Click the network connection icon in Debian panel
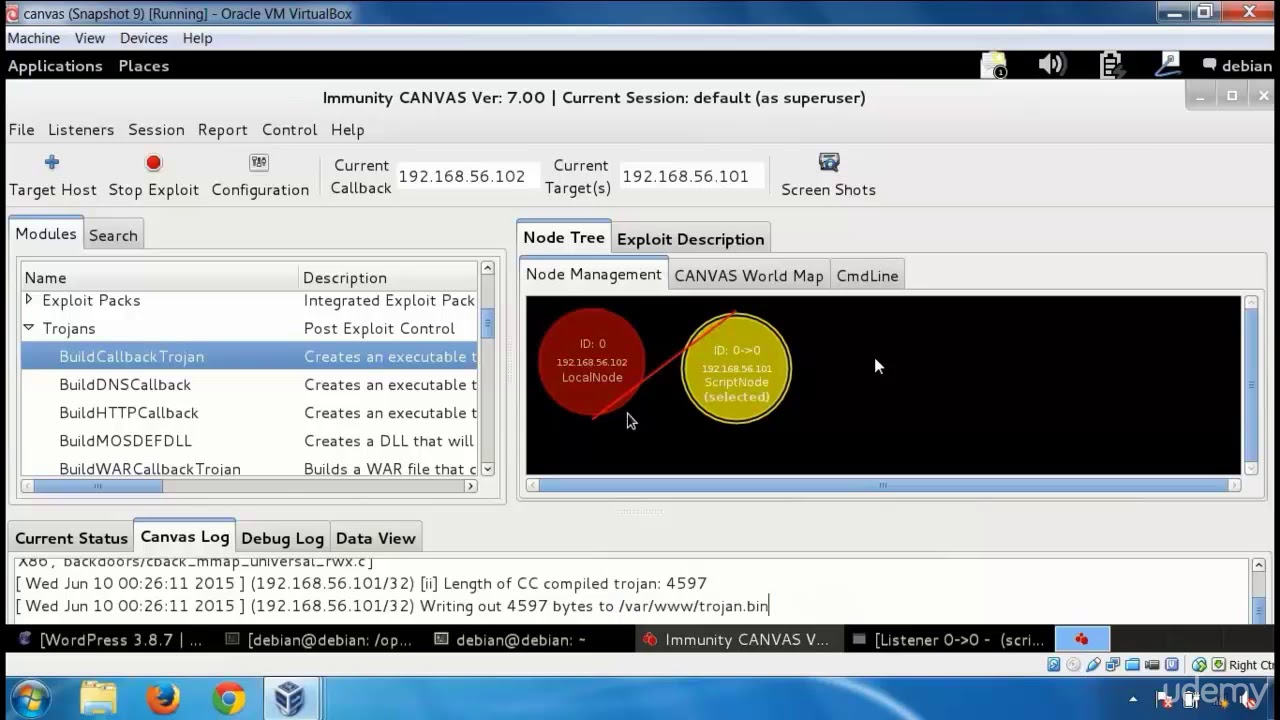This screenshot has width=1280, height=720. (1167, 66)
